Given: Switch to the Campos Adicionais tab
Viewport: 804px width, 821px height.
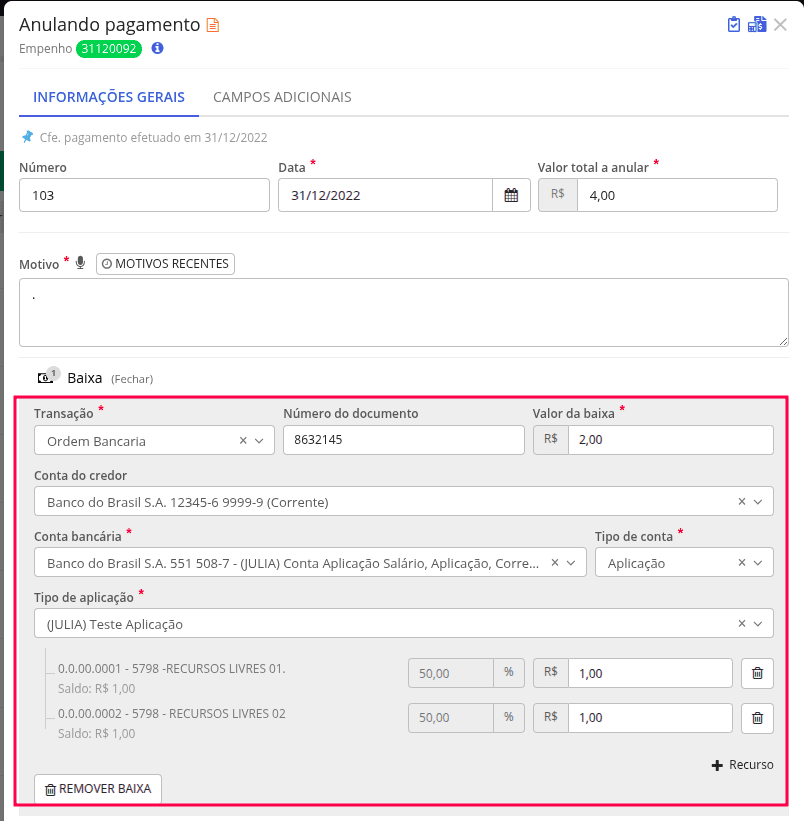Looking at the screenshot, I should [x=282, y=97].
